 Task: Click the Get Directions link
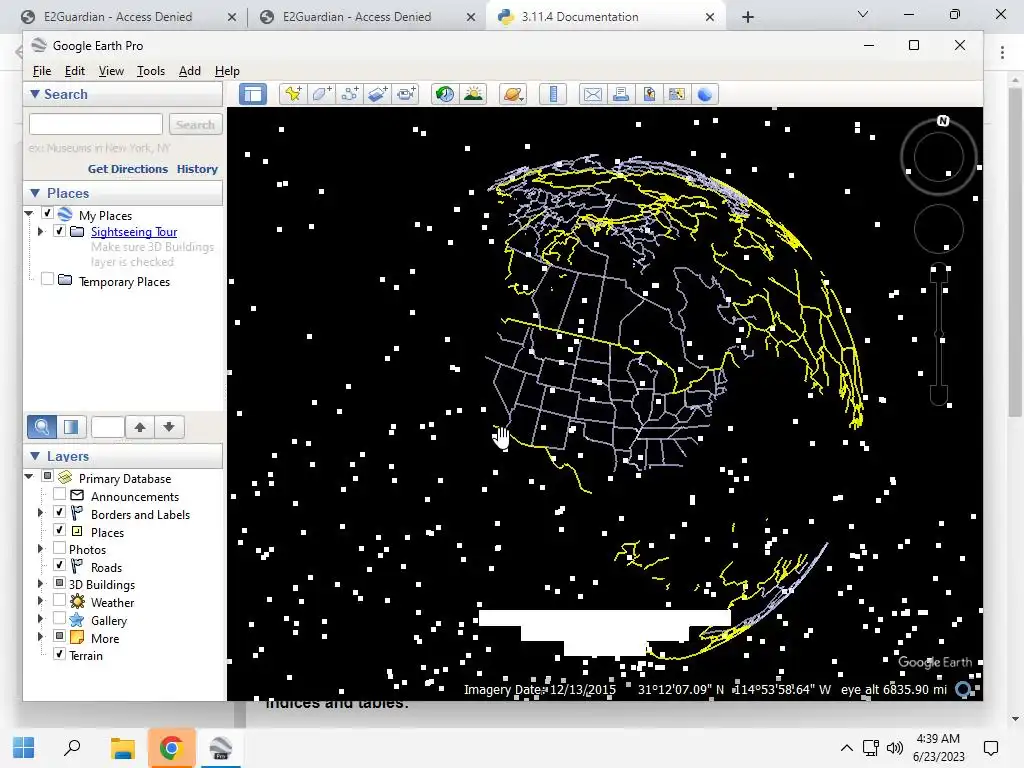tap(128, 168)
